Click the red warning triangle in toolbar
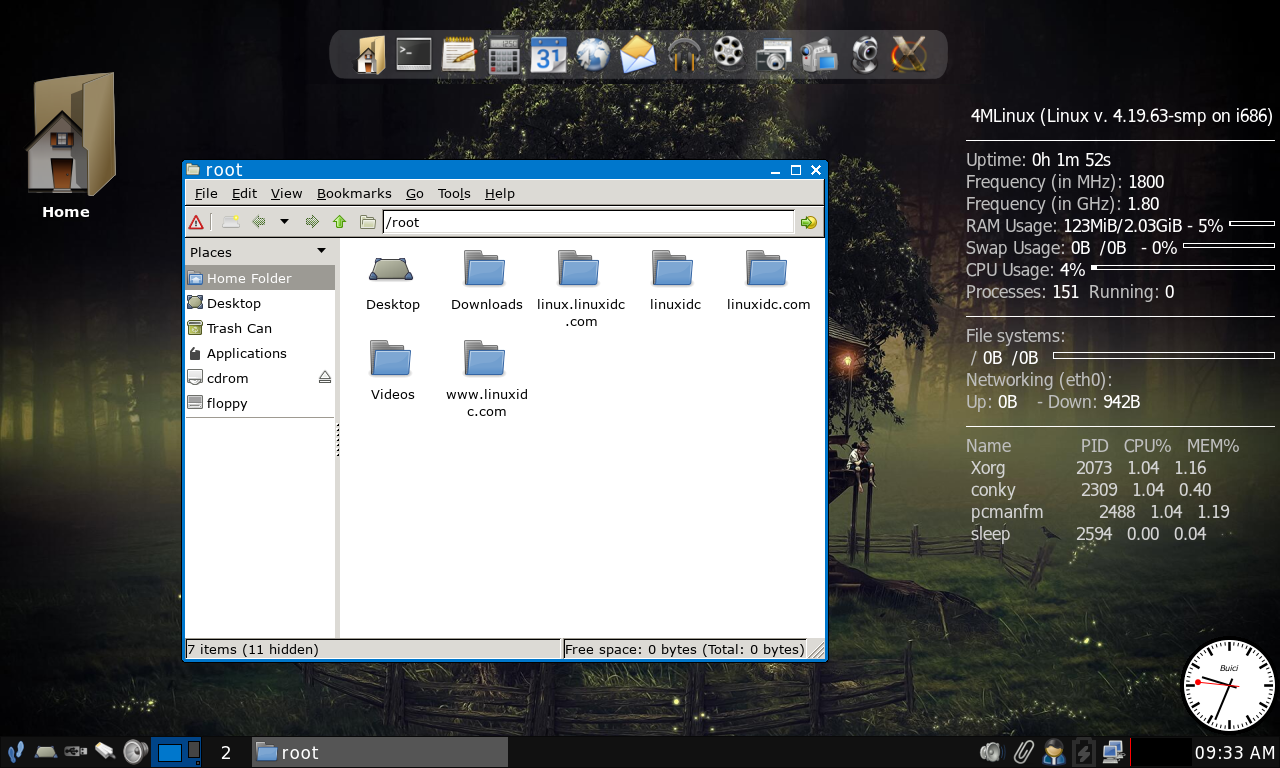Screen dimensions: 1280x768 [x=196, y=222]
